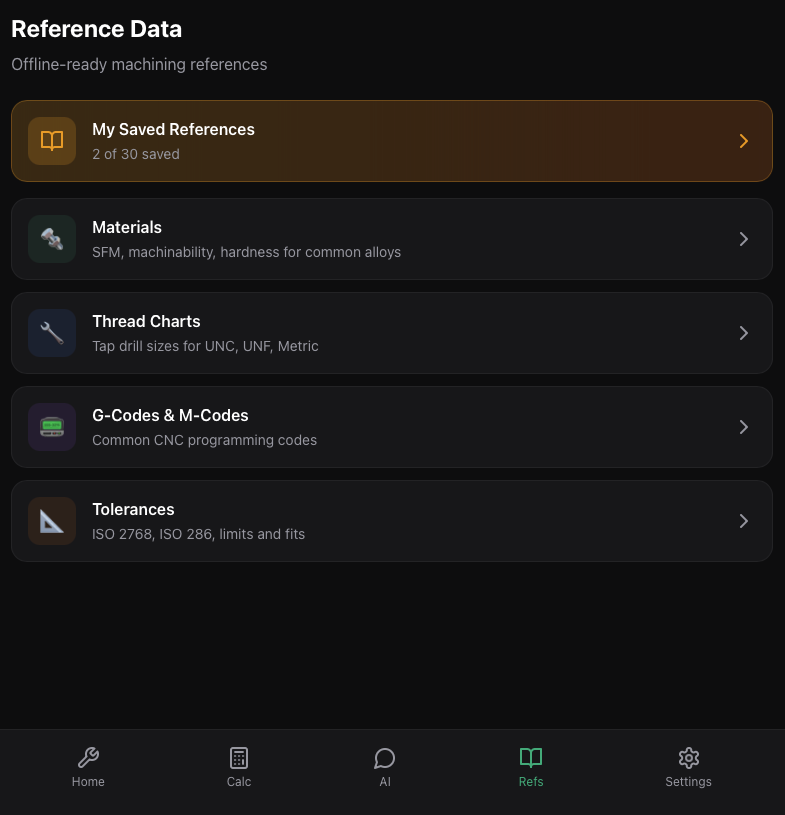The height and width of the screenshot is (815, 785).
Task: Click 'Tap drill sizes for UNC, UNF, Metric'
Action: click(x=205, y=346)
